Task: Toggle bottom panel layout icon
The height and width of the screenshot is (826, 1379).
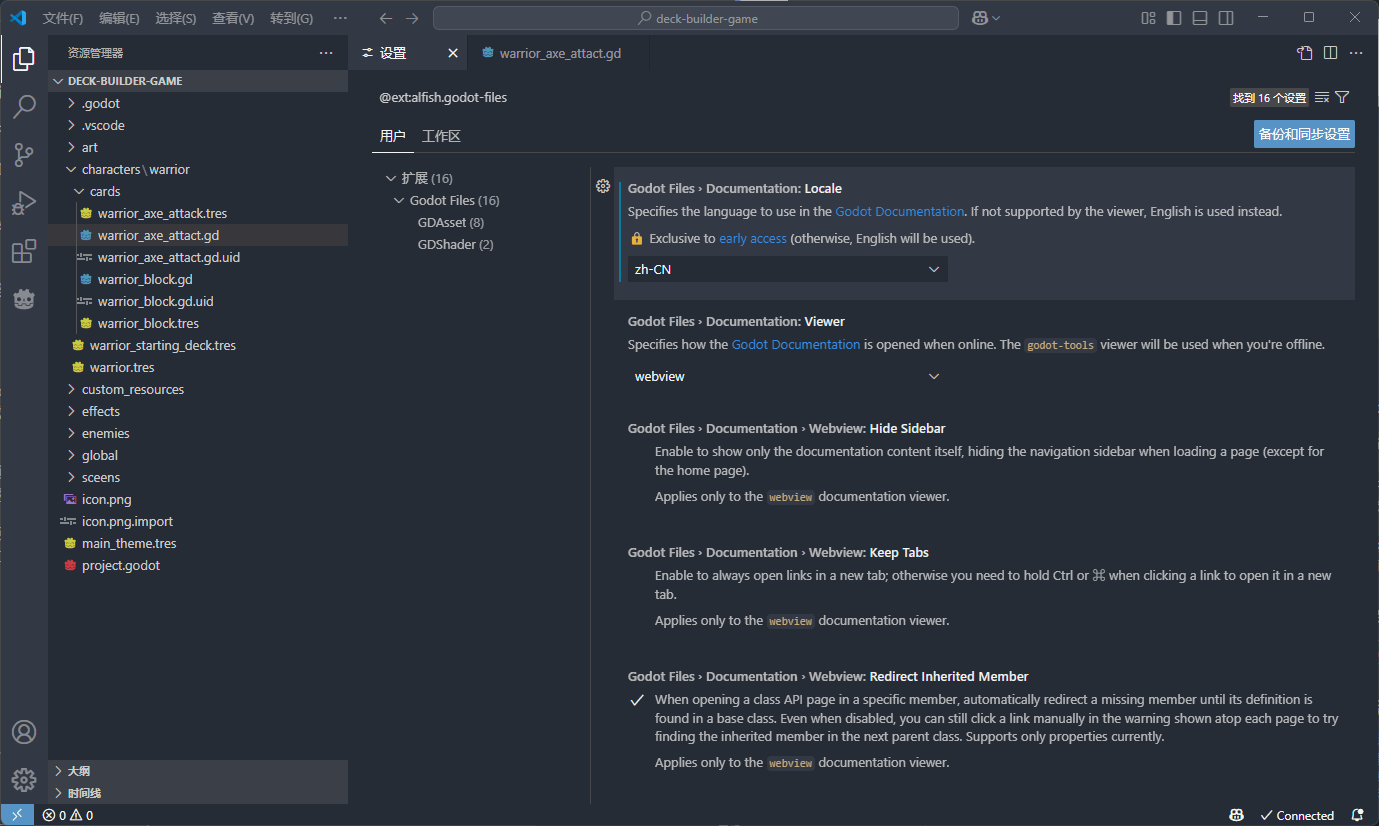Action: tap(1200, 18)
